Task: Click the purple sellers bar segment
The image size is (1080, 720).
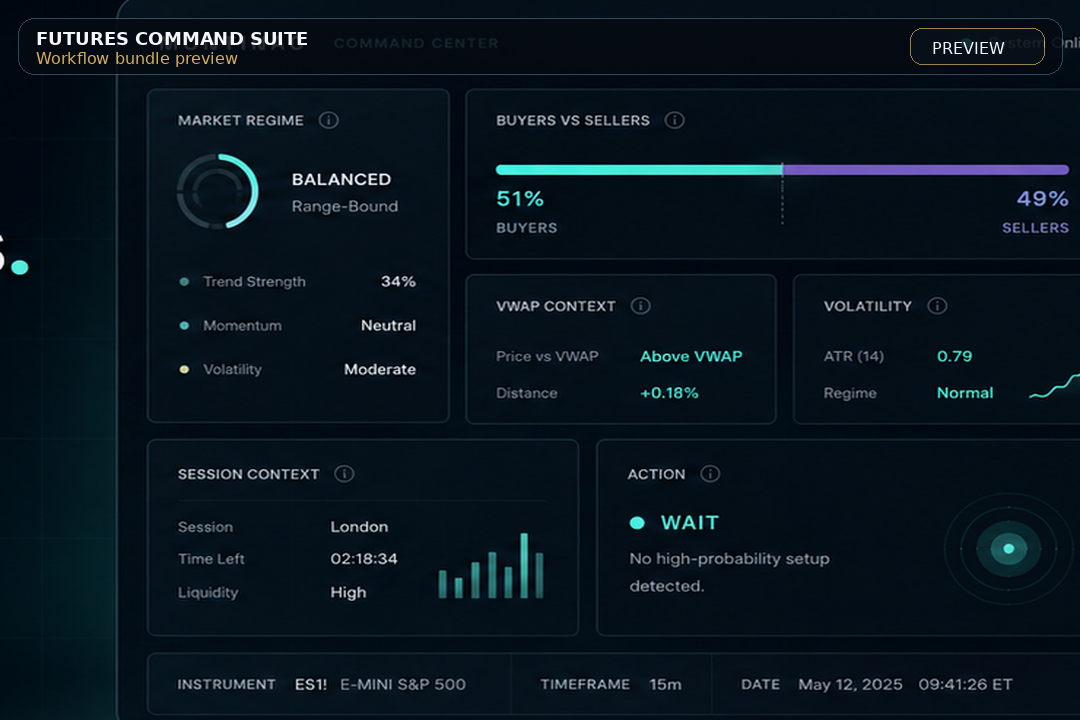Action: coord(926,169)
